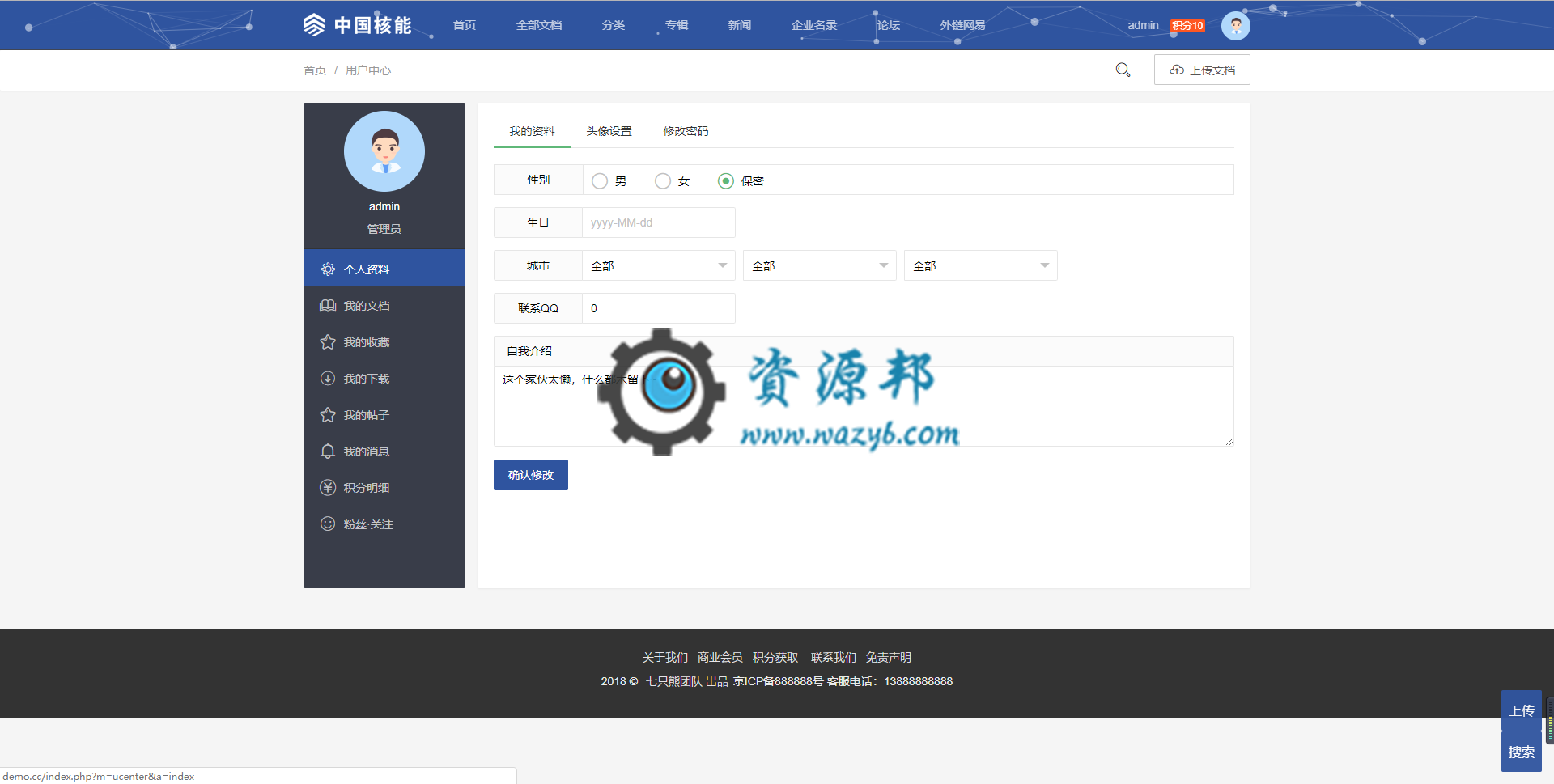Click 联系我们 footer link
1554x784 pixels.
pyautogui.click(x=833, y=657)
